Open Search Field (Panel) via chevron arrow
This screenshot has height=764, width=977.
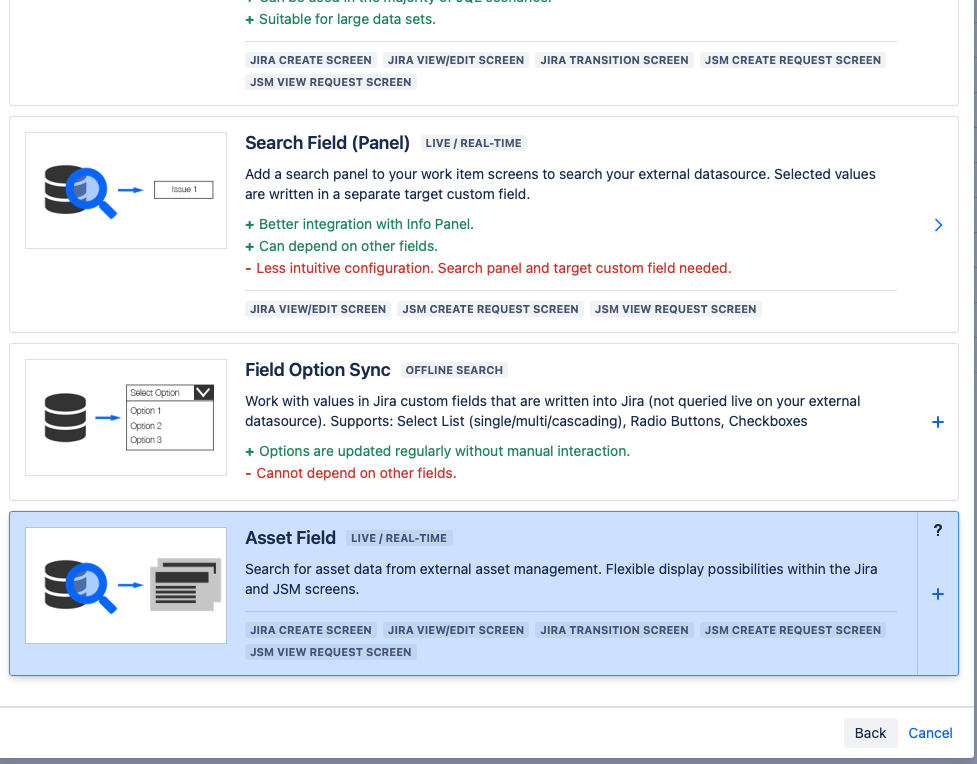click(x=938, y=225)
